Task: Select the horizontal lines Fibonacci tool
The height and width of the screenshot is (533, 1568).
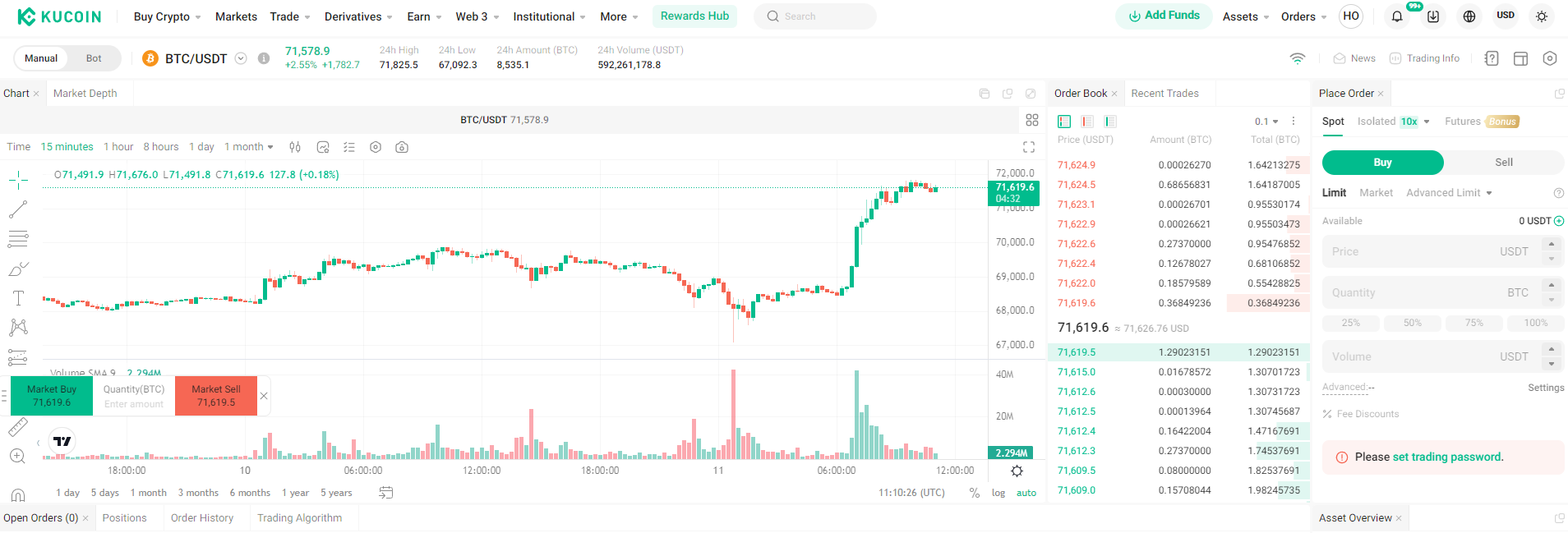Action: 18,239
